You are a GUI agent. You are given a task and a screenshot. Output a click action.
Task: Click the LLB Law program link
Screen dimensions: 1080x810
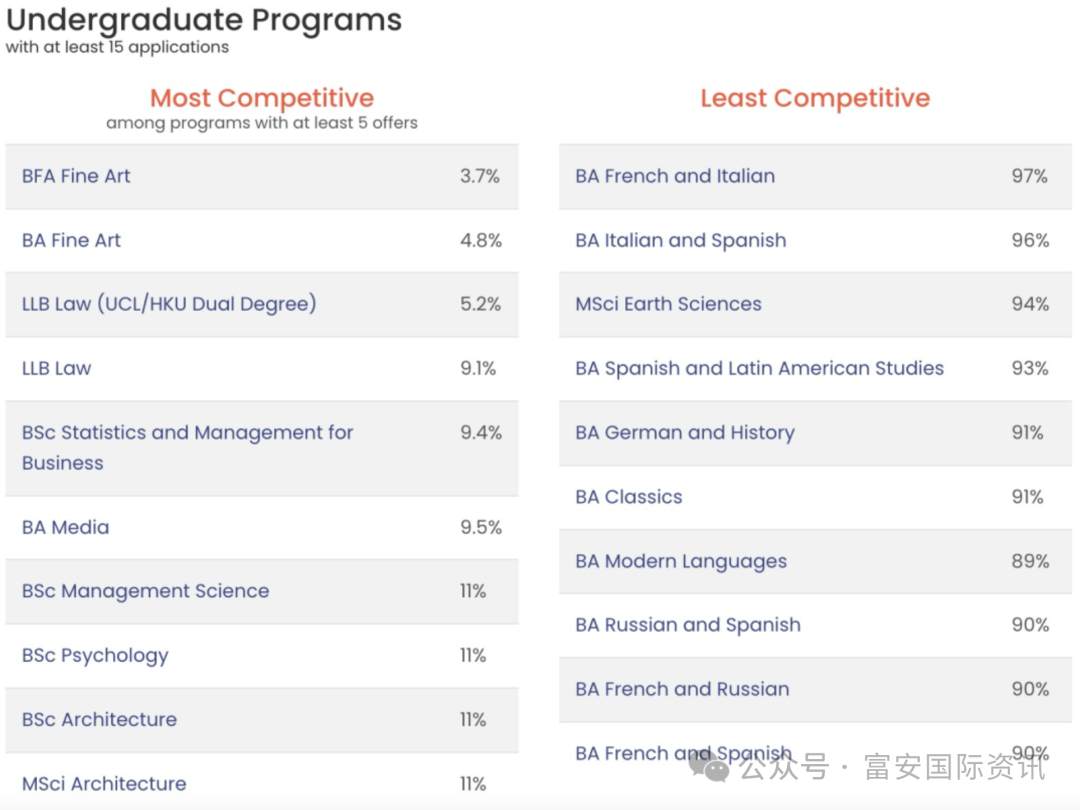click(x=56, y=368)
